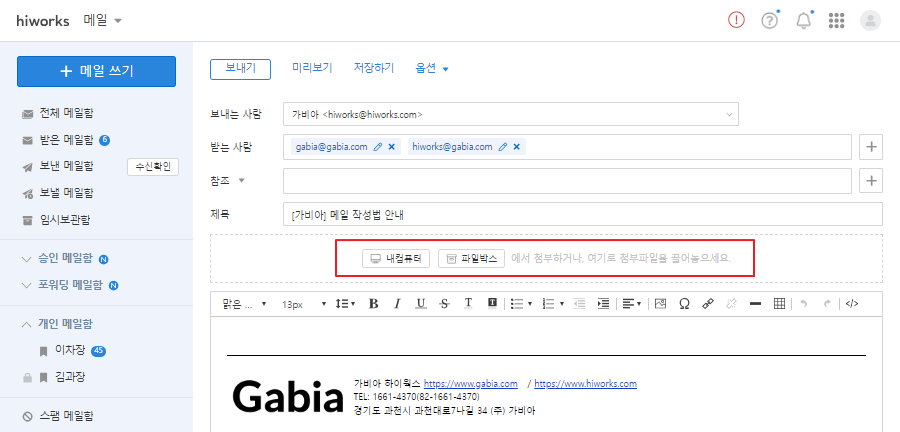Viewport: 900px width, 432px height.
Task: Open the HTML source code view
Action: pyautogui.click(x=852, y=303)
